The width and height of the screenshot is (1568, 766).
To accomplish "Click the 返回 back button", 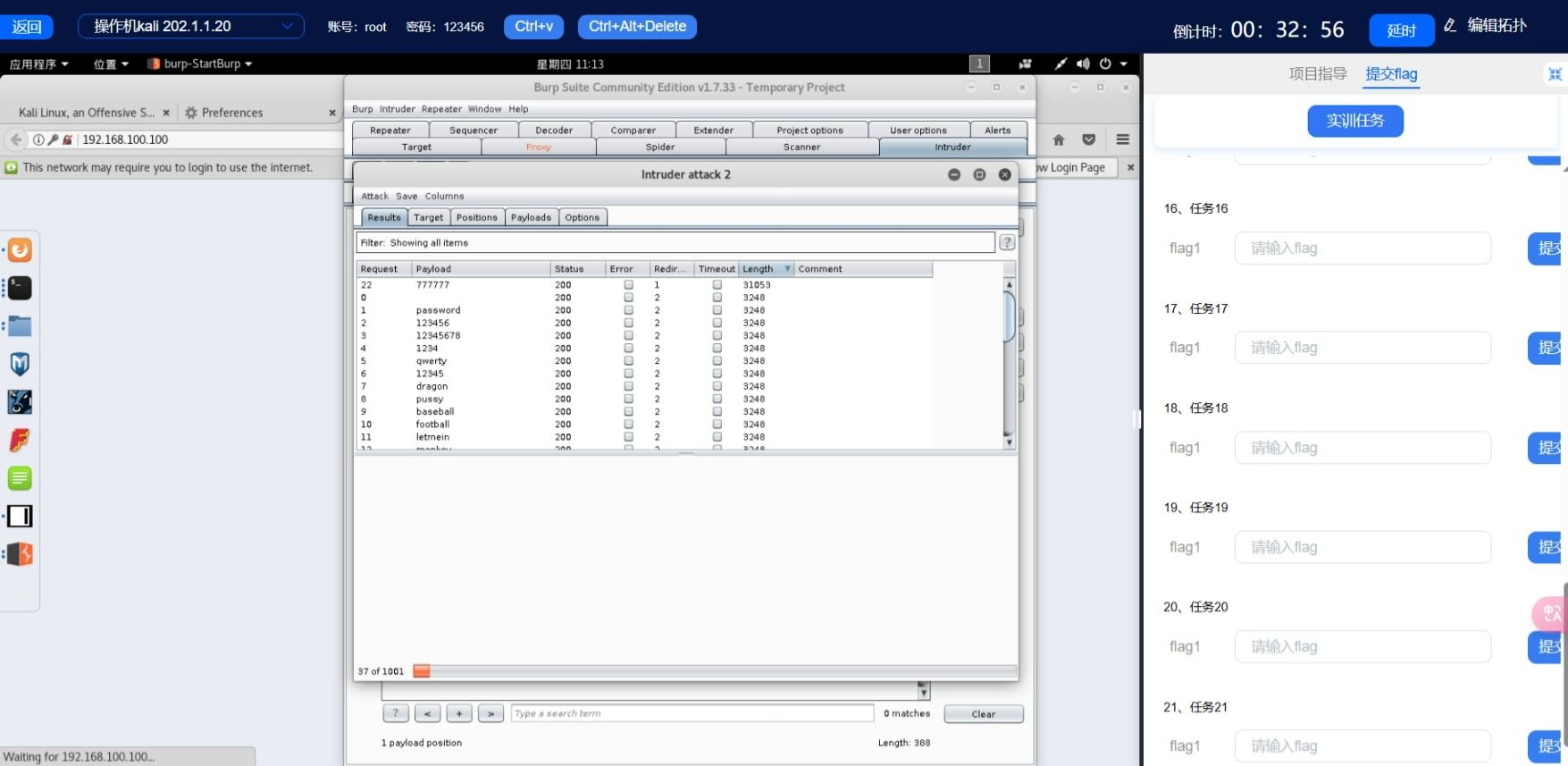I will pyautogui.click(x=27, y=27).
